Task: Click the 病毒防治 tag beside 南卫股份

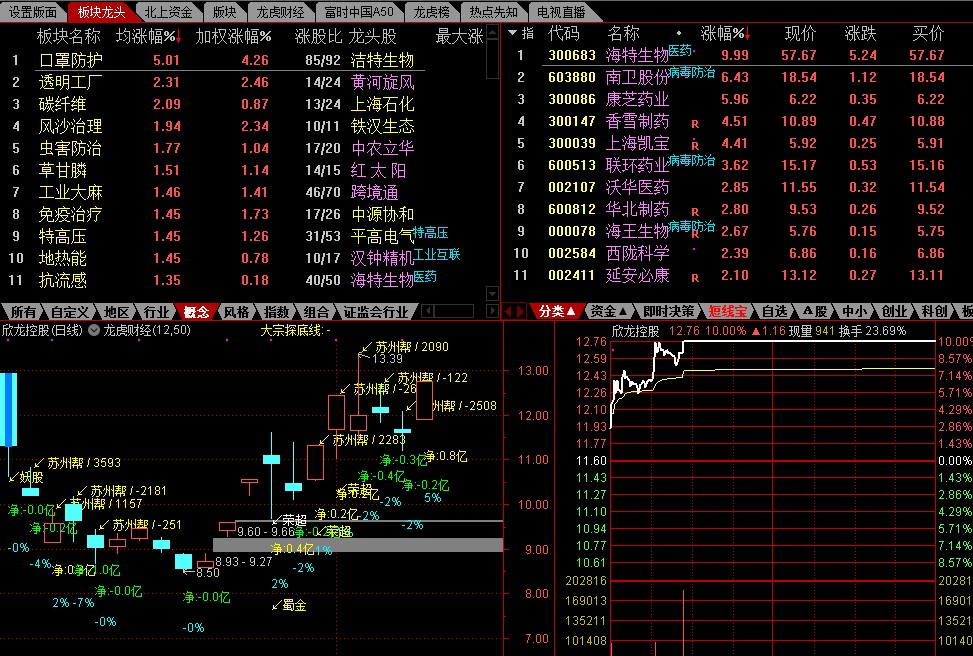Action: [692, 73]
